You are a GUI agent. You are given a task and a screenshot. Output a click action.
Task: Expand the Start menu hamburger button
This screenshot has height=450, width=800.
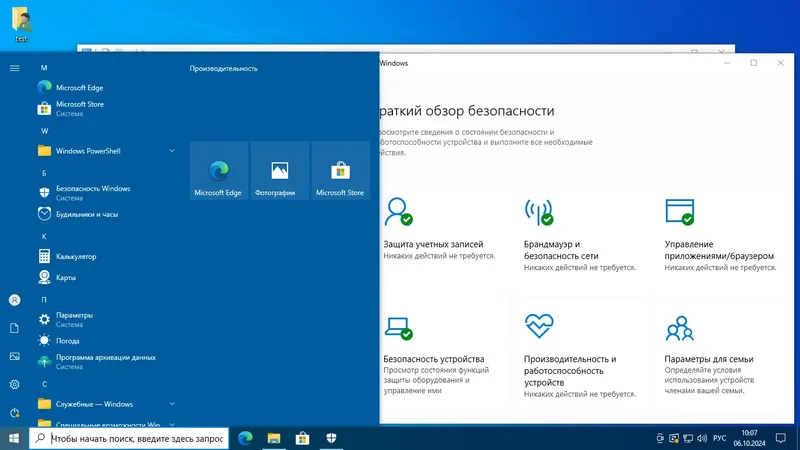click(14, 68)
